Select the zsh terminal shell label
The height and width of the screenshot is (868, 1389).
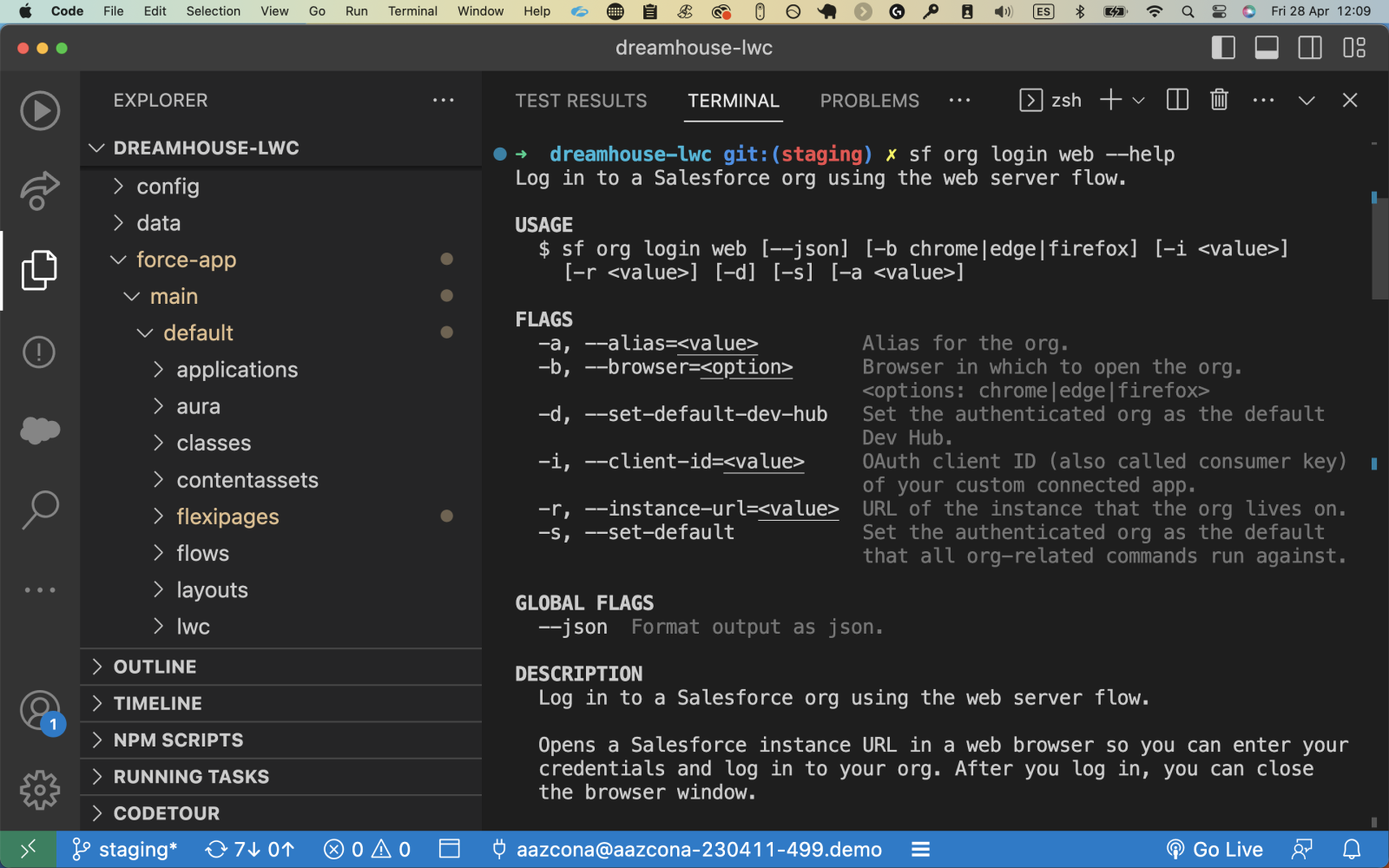pos(1050,100)
